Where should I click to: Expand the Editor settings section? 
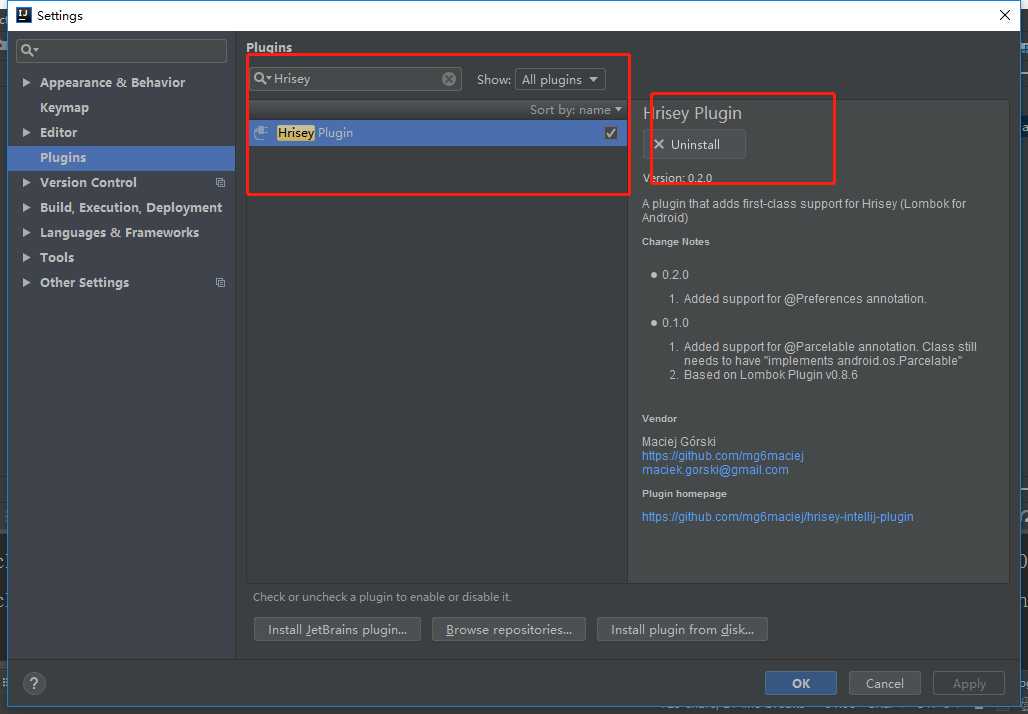click(x=27, y=132)
